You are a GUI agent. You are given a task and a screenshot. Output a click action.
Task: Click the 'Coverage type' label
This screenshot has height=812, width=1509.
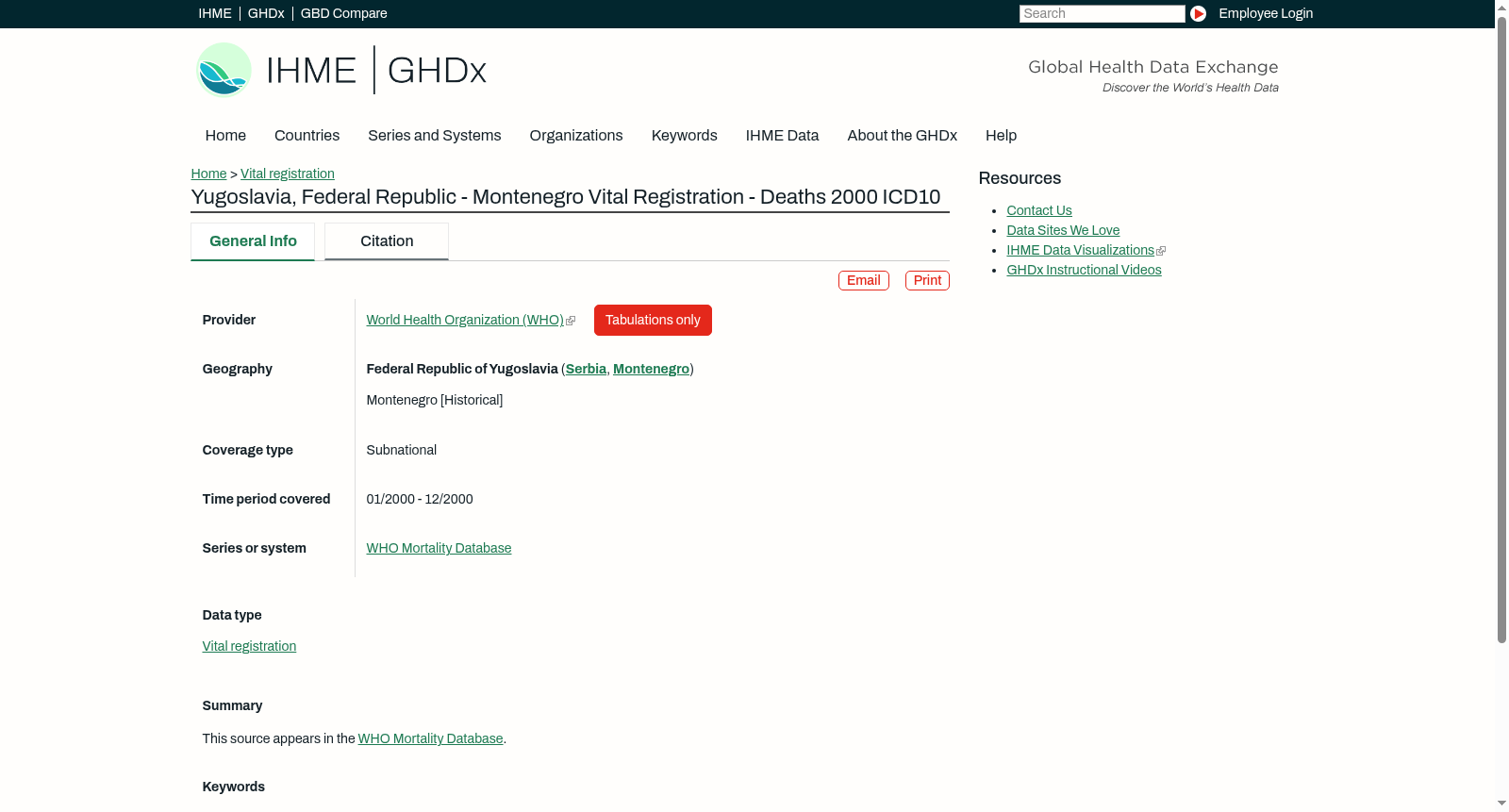coord(248,450)
